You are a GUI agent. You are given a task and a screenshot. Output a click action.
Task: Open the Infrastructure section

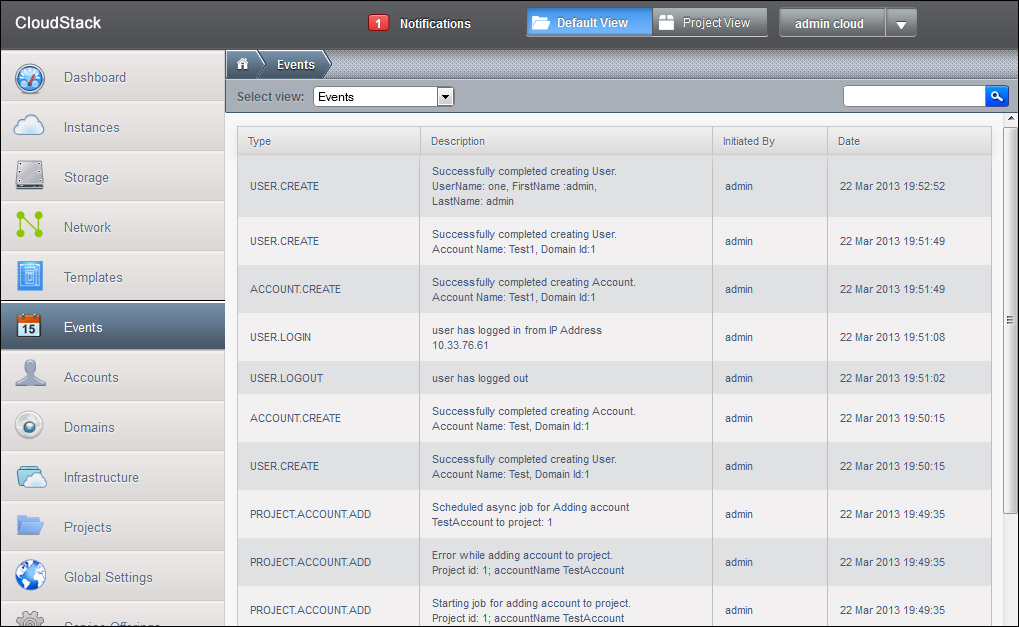coord(101,477)
